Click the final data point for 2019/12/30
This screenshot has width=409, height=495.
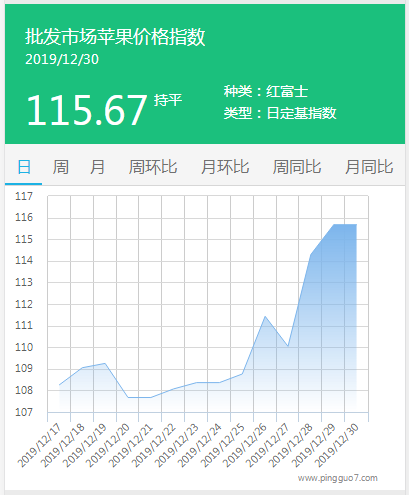point(356,224)
